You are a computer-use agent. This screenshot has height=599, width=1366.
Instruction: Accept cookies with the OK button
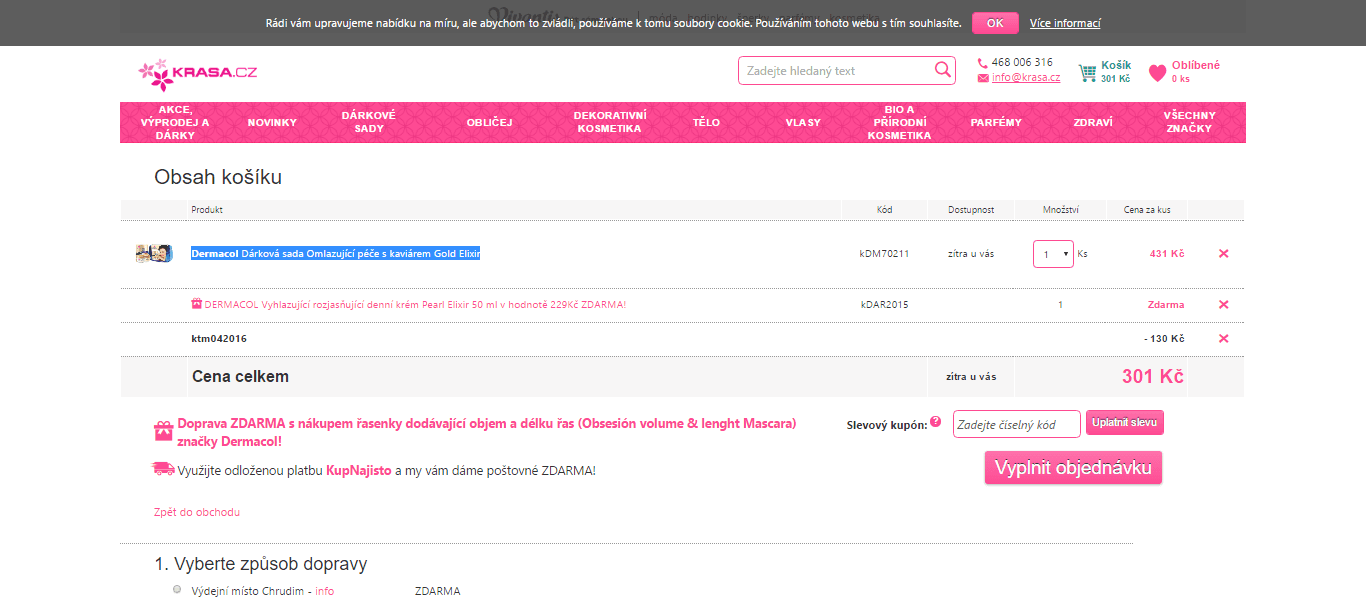[x=995, y=23]
